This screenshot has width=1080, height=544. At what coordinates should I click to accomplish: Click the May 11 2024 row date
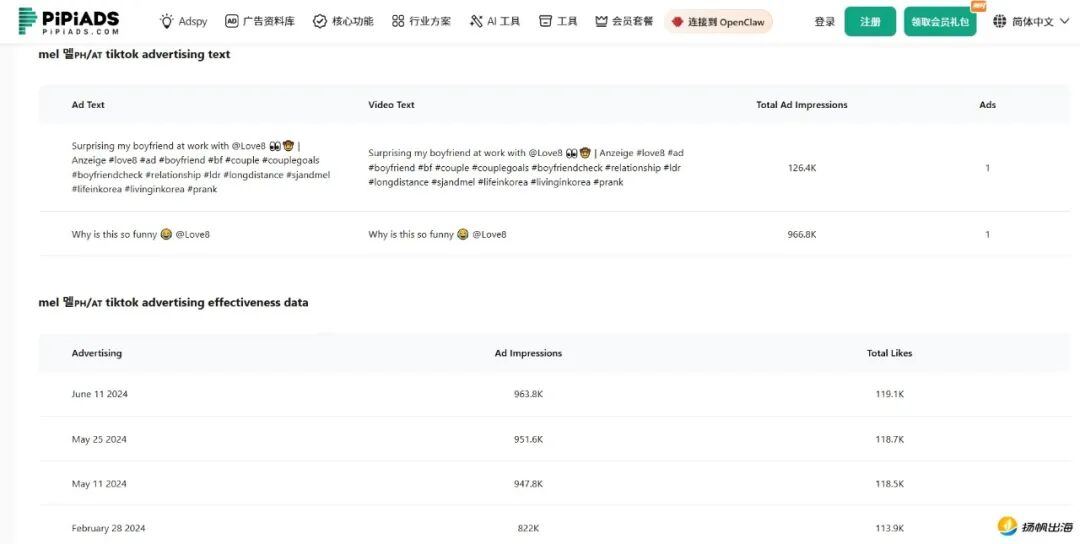click(99, 483)
